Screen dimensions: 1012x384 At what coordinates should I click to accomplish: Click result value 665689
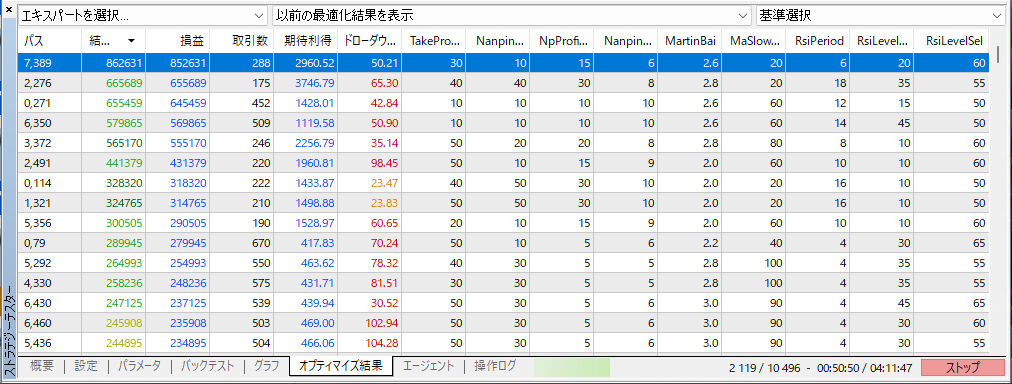coord(124,83)
